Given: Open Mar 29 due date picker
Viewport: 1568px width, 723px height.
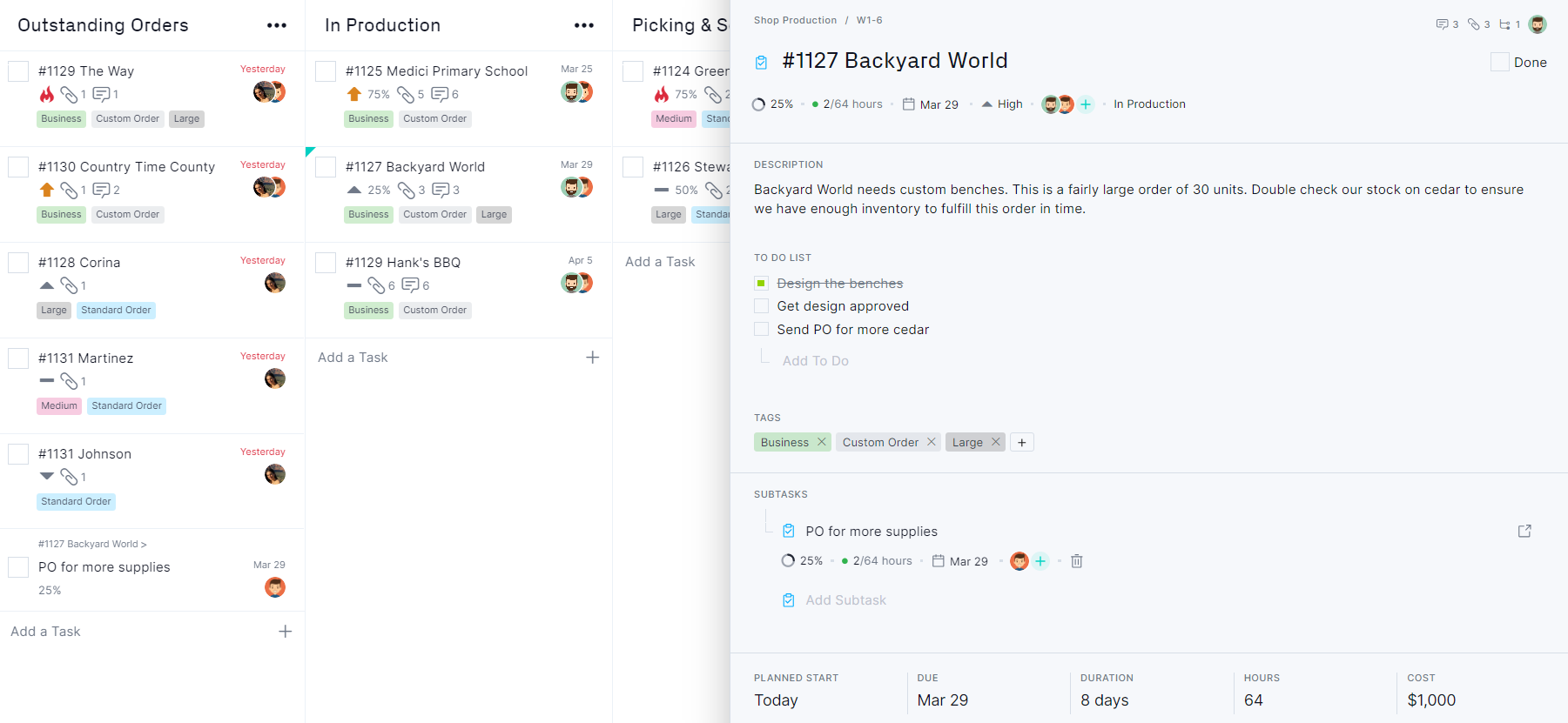Looking at the screenshot, I should pyautogui.click(x=930, y=104).
